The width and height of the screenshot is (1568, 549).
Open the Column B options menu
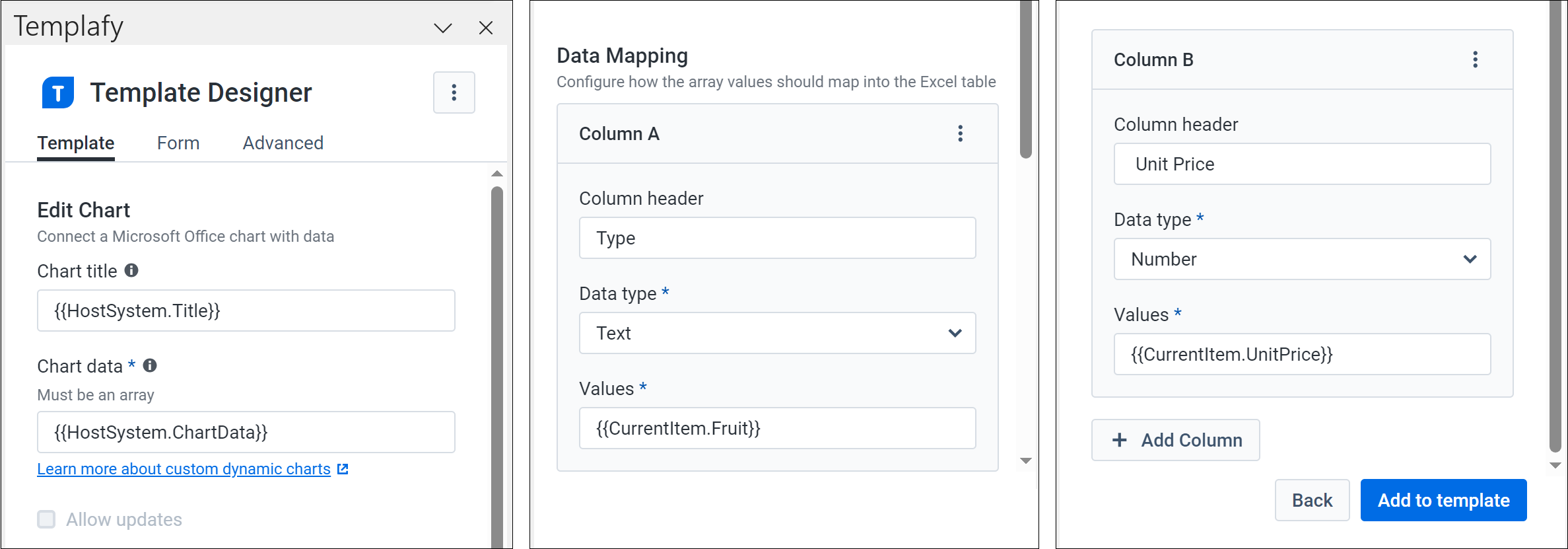coord(1475,59)
